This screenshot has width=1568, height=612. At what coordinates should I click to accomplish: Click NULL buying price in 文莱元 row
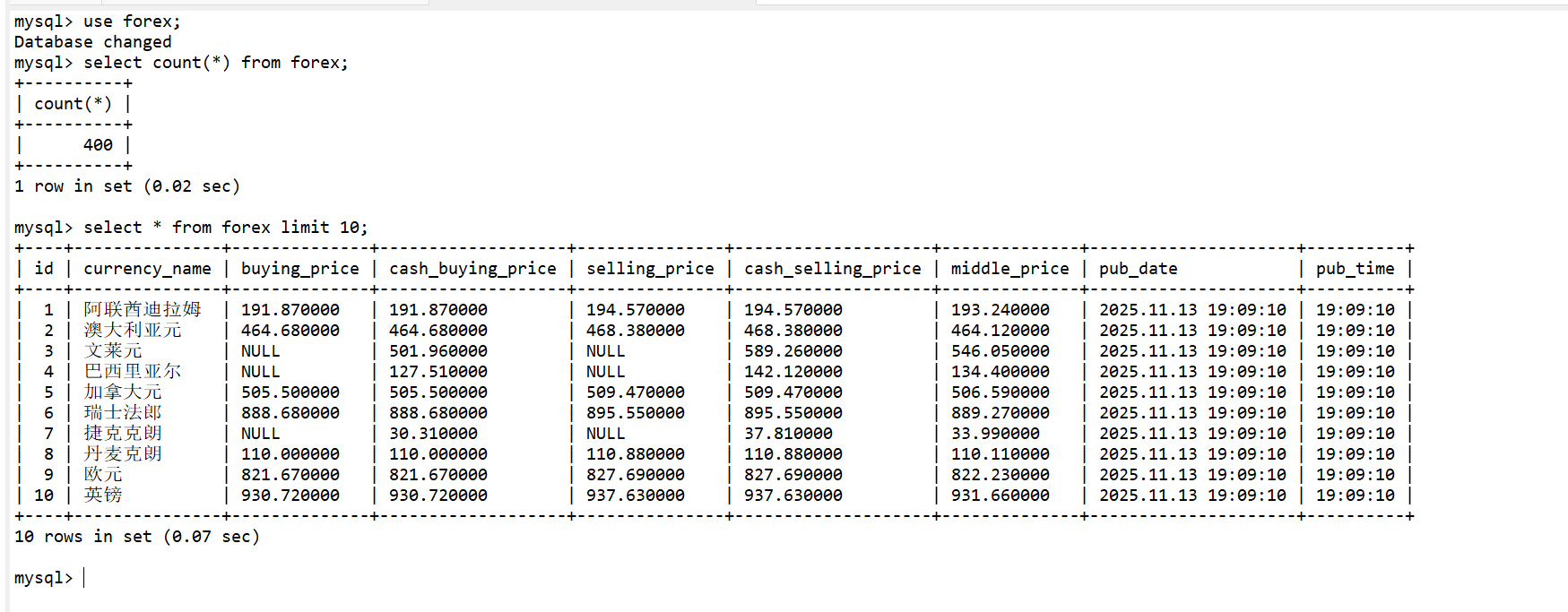pos(261,351)
